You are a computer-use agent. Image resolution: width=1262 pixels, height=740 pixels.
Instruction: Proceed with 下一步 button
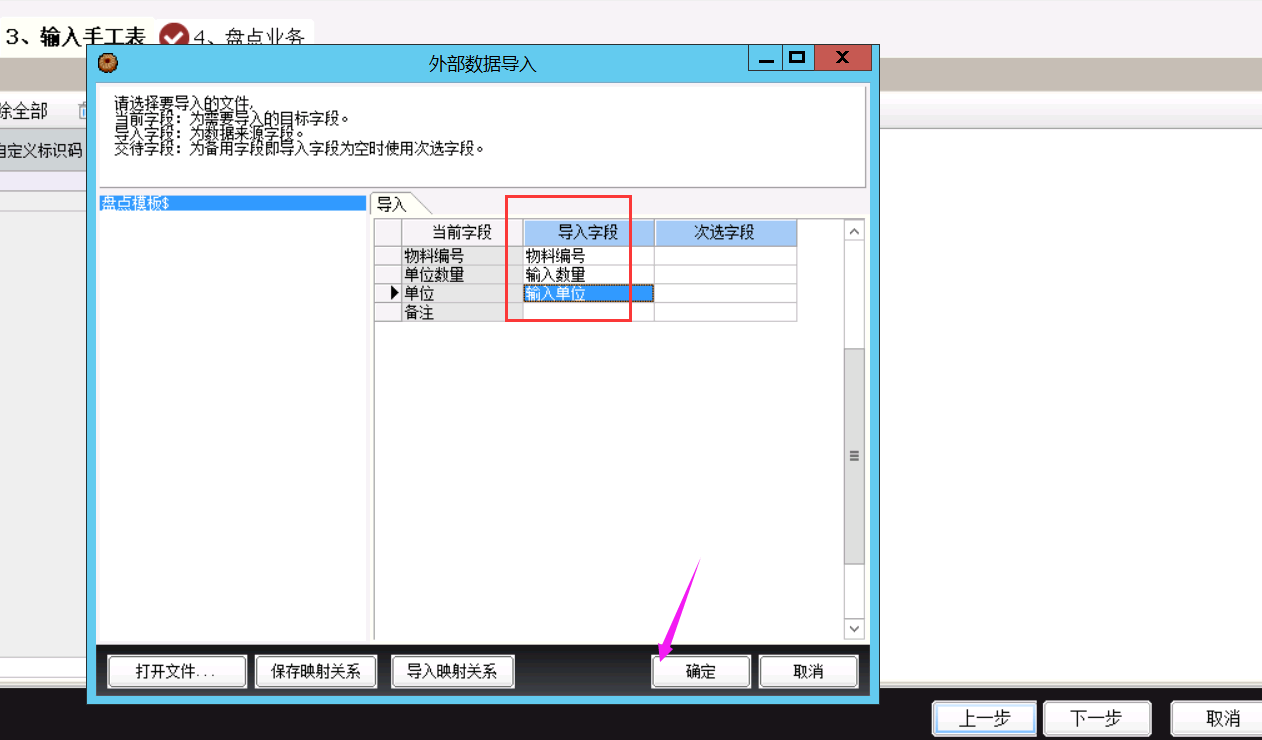[1096, 718]
